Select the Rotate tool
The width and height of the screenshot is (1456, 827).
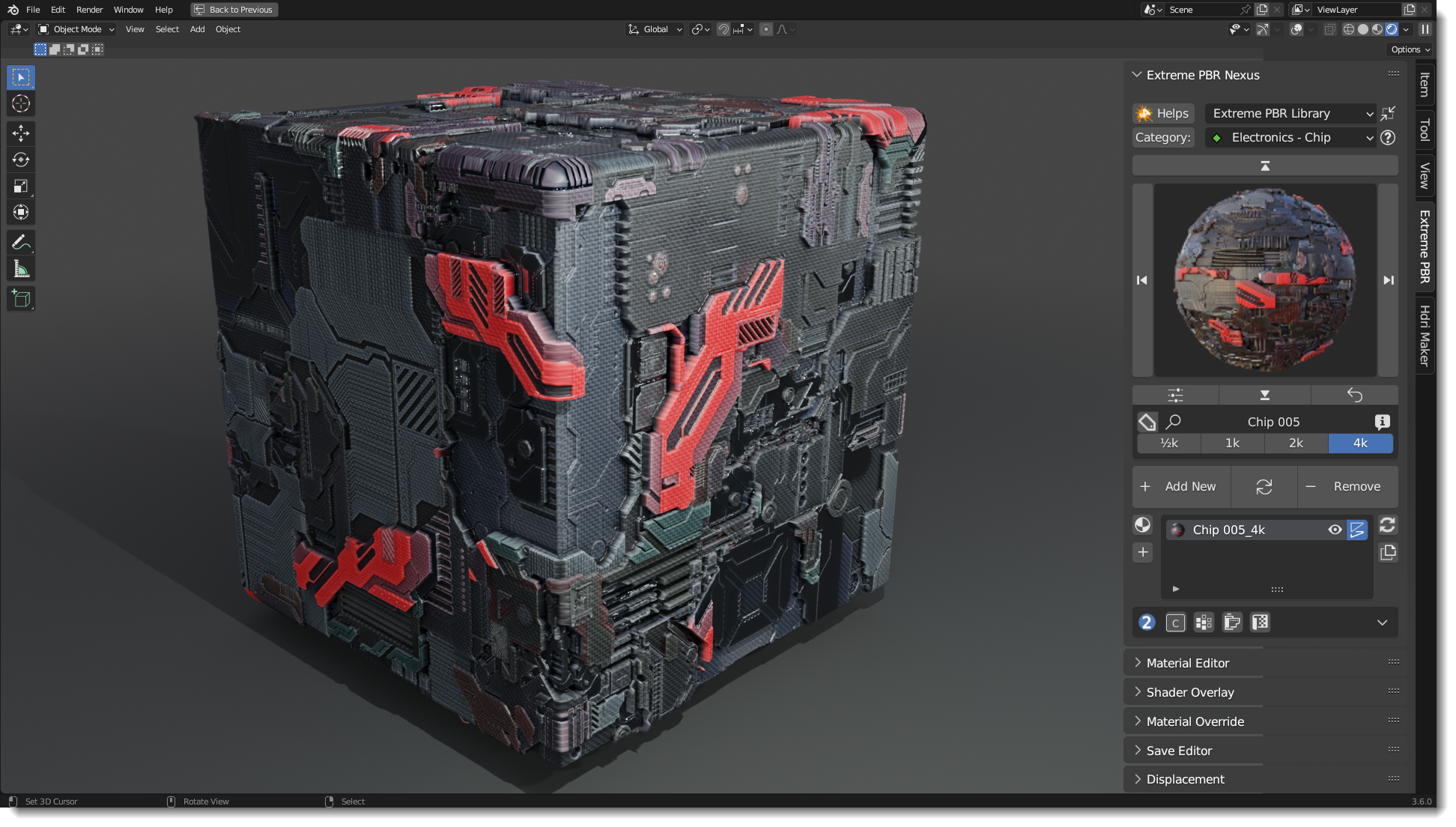[20, 160]
